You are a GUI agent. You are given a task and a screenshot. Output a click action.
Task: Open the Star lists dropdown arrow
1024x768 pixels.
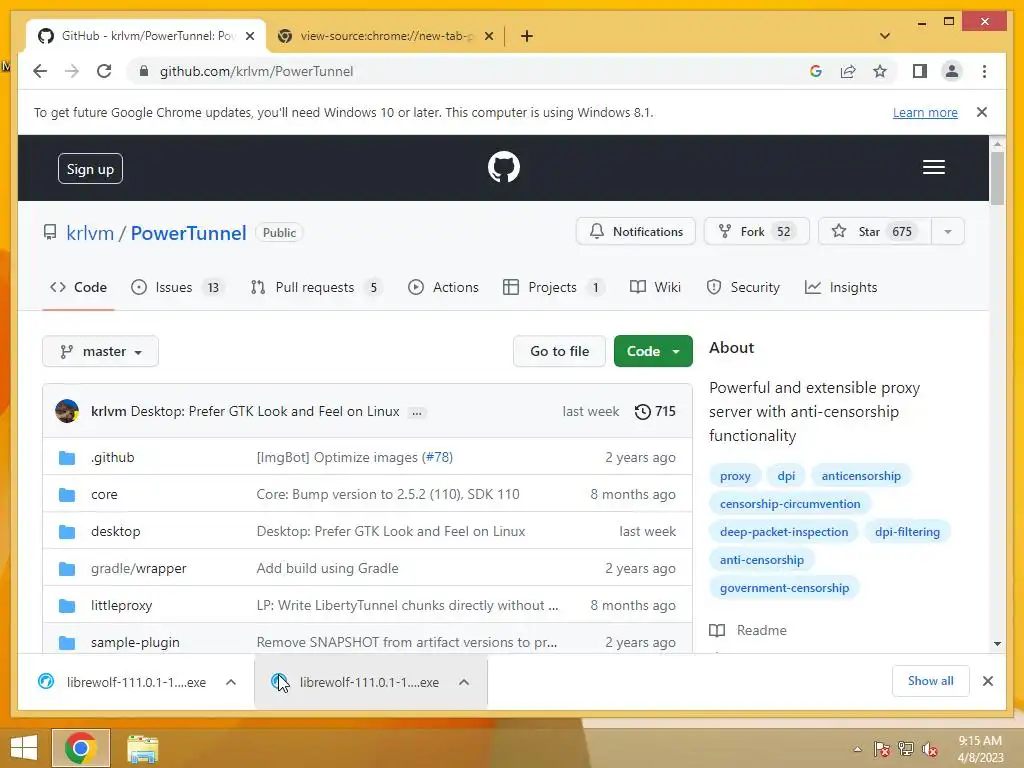point(948,232)
